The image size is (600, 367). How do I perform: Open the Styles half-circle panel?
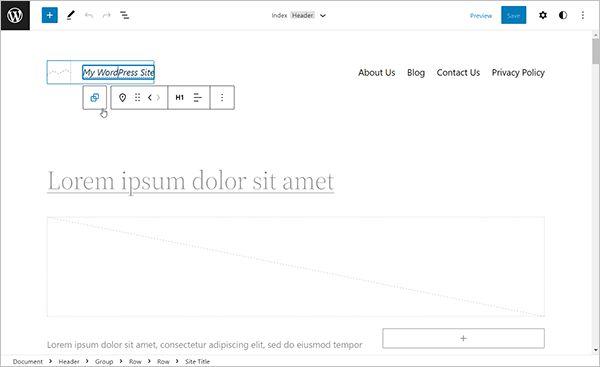click(x=563, y=15)
